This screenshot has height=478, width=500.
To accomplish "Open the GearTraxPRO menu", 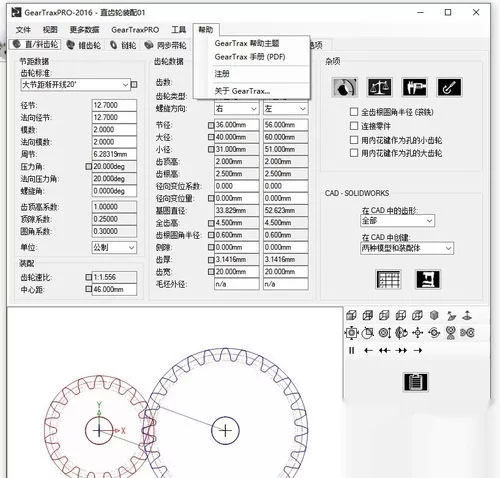I will [x=135, y=30].
